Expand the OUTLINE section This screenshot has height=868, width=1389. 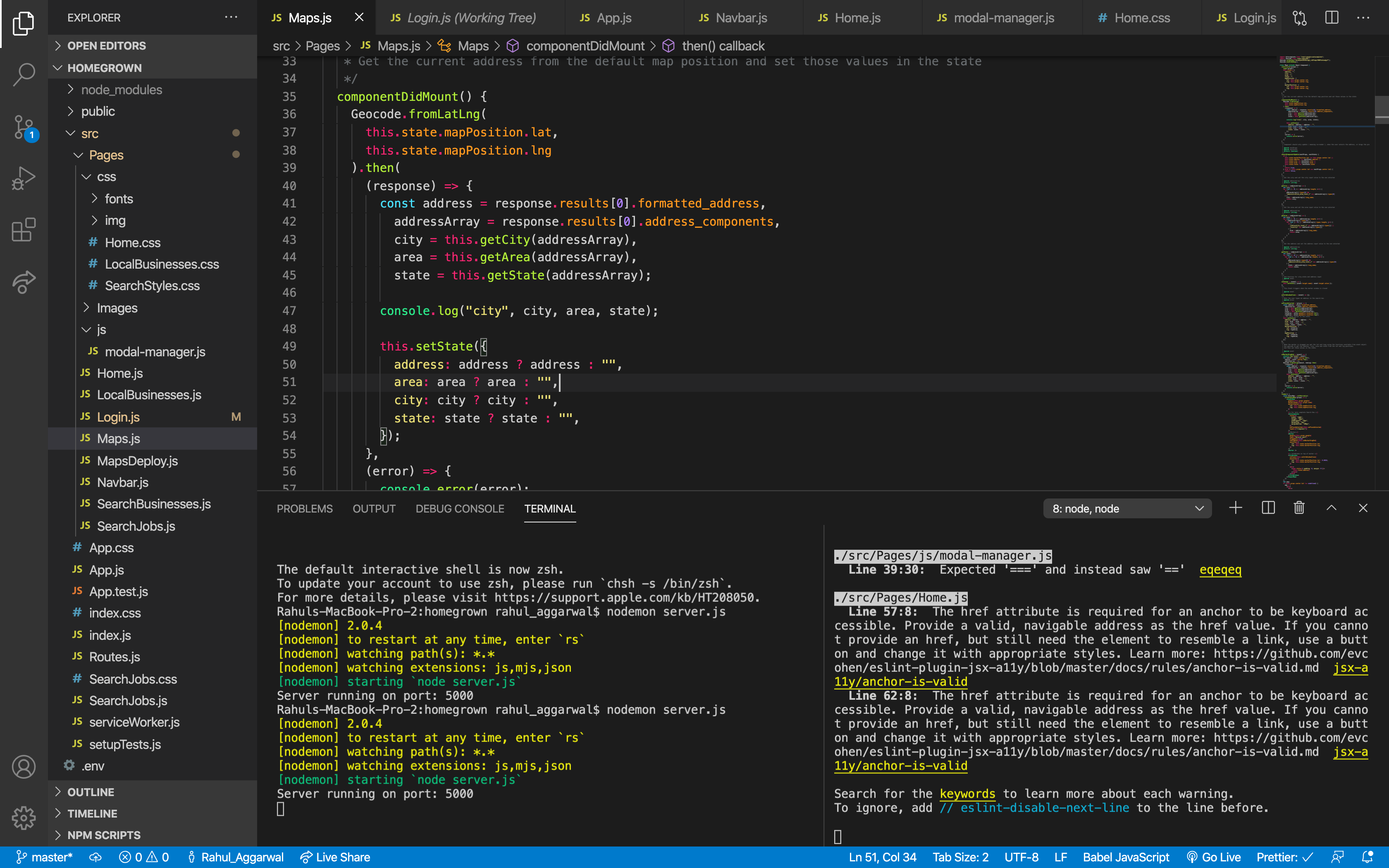(91, 792)
